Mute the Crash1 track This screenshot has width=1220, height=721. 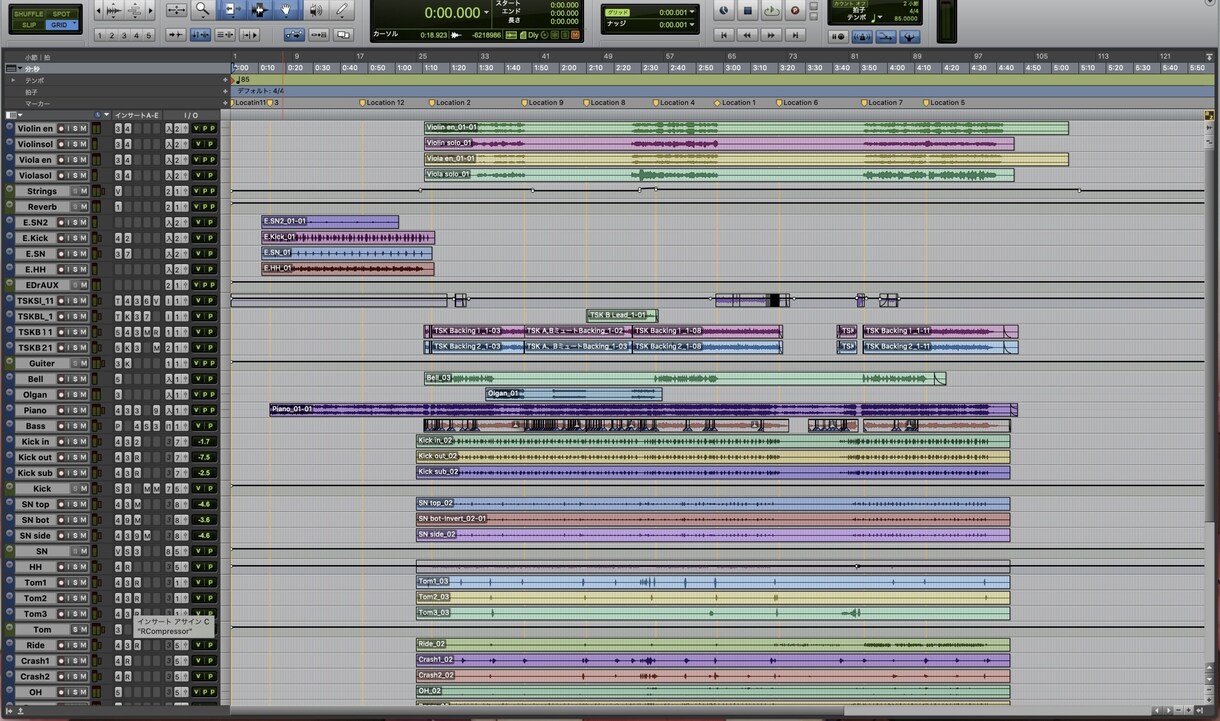pos(83,661)
